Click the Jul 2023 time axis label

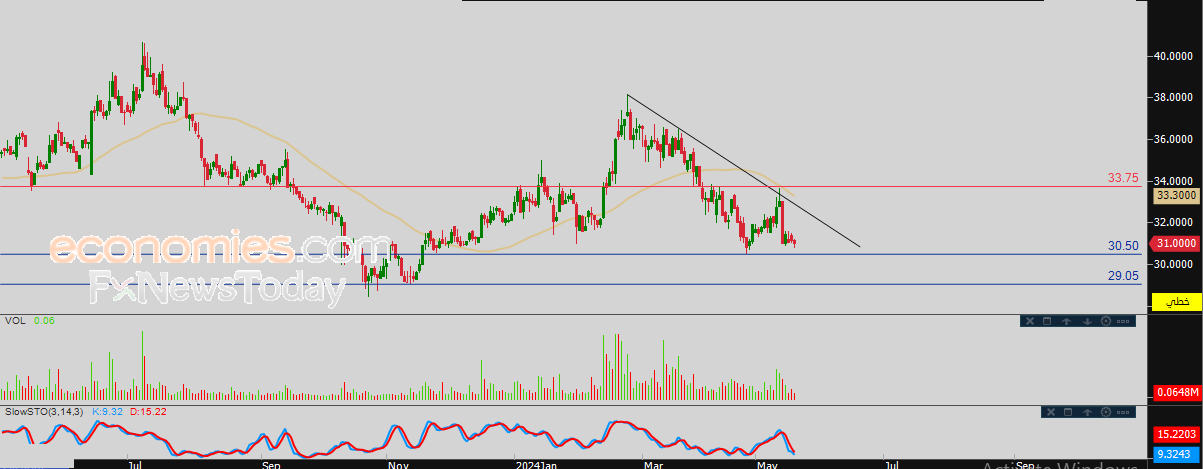(x=134, y=464)
